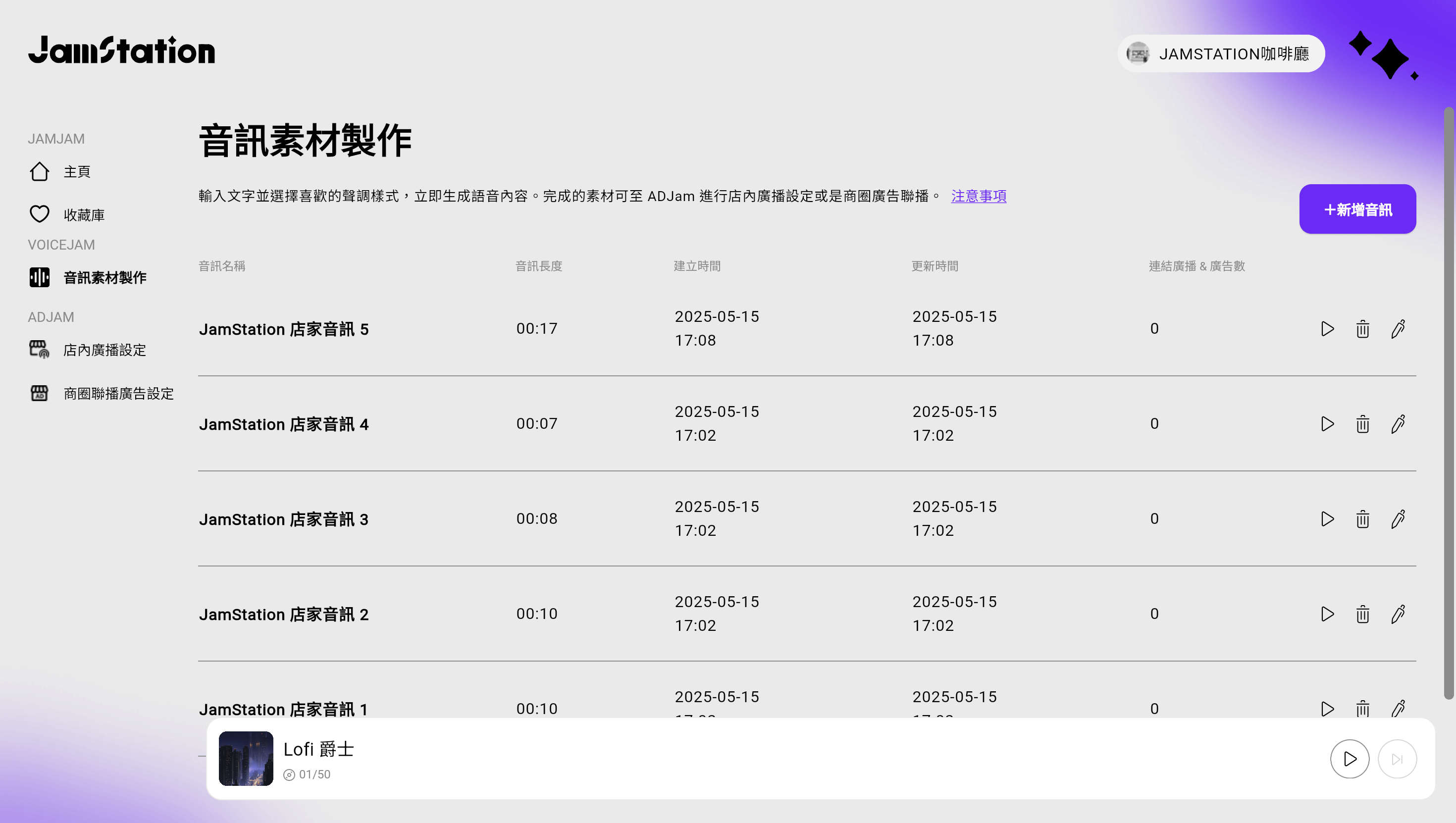
Task: Click the 01/50 track counter
Action: [315, 774]
